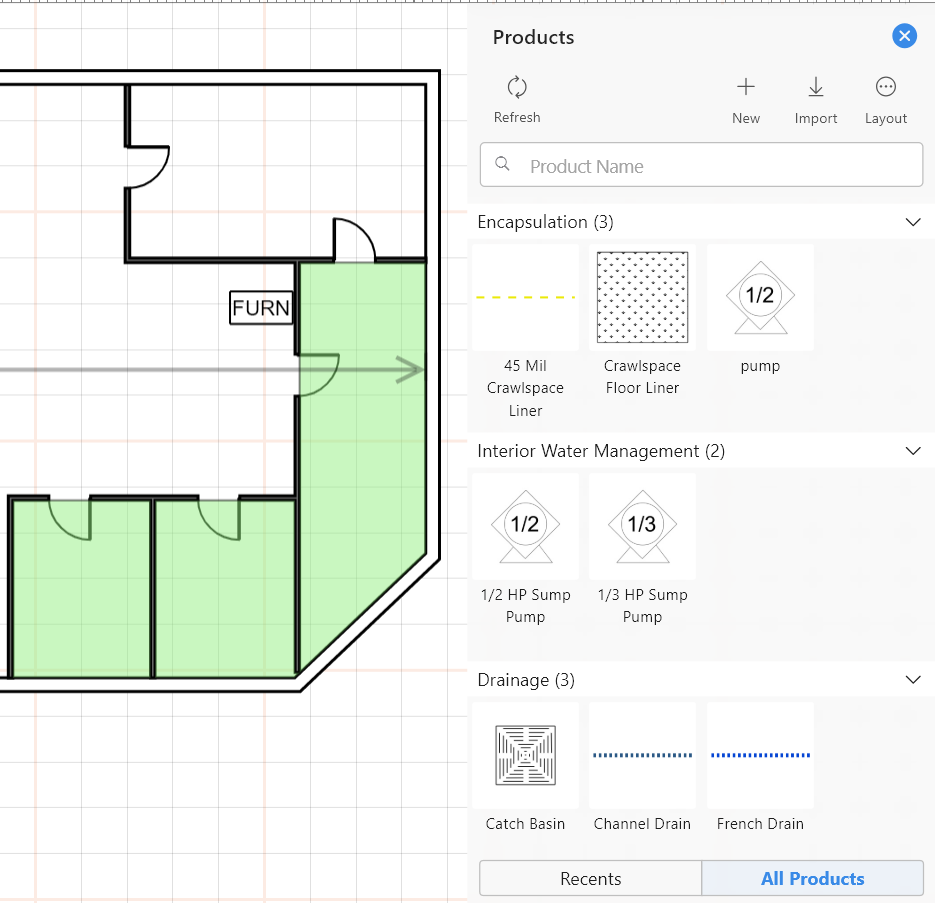Refresh the Products list
The width and height of the screenshot is (935, 903).
coord(516,100)
